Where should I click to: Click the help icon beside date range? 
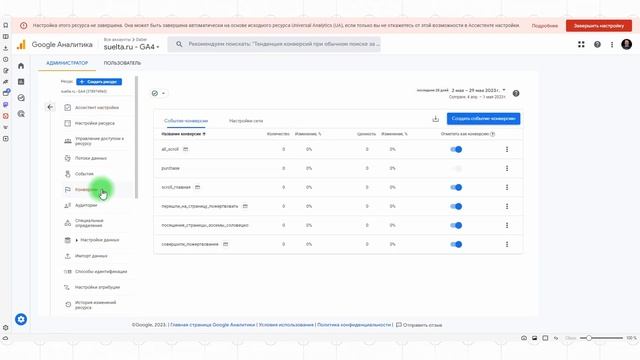coord(516,93)
